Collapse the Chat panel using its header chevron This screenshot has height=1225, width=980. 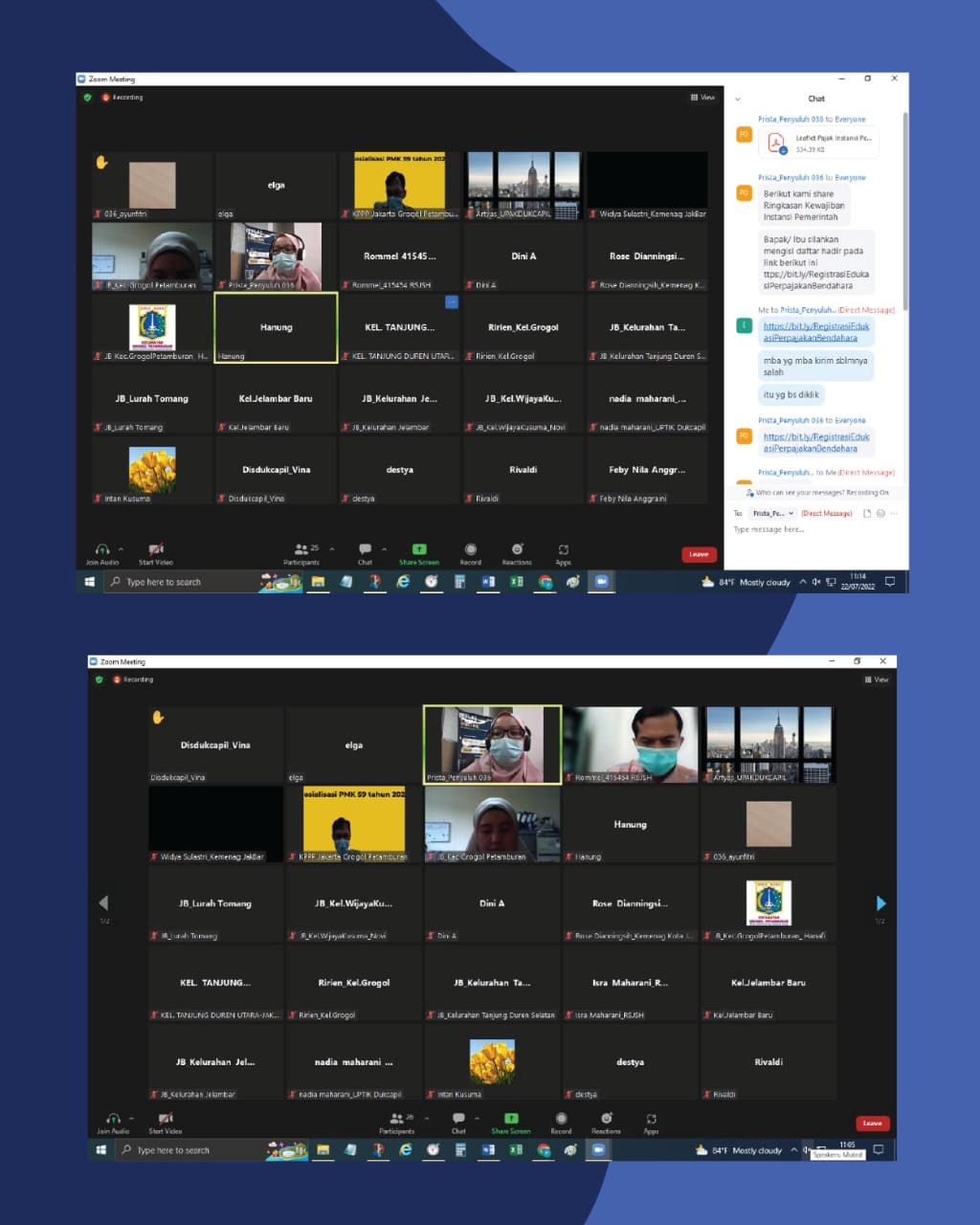pyautogui.click(x=738, y=99)
